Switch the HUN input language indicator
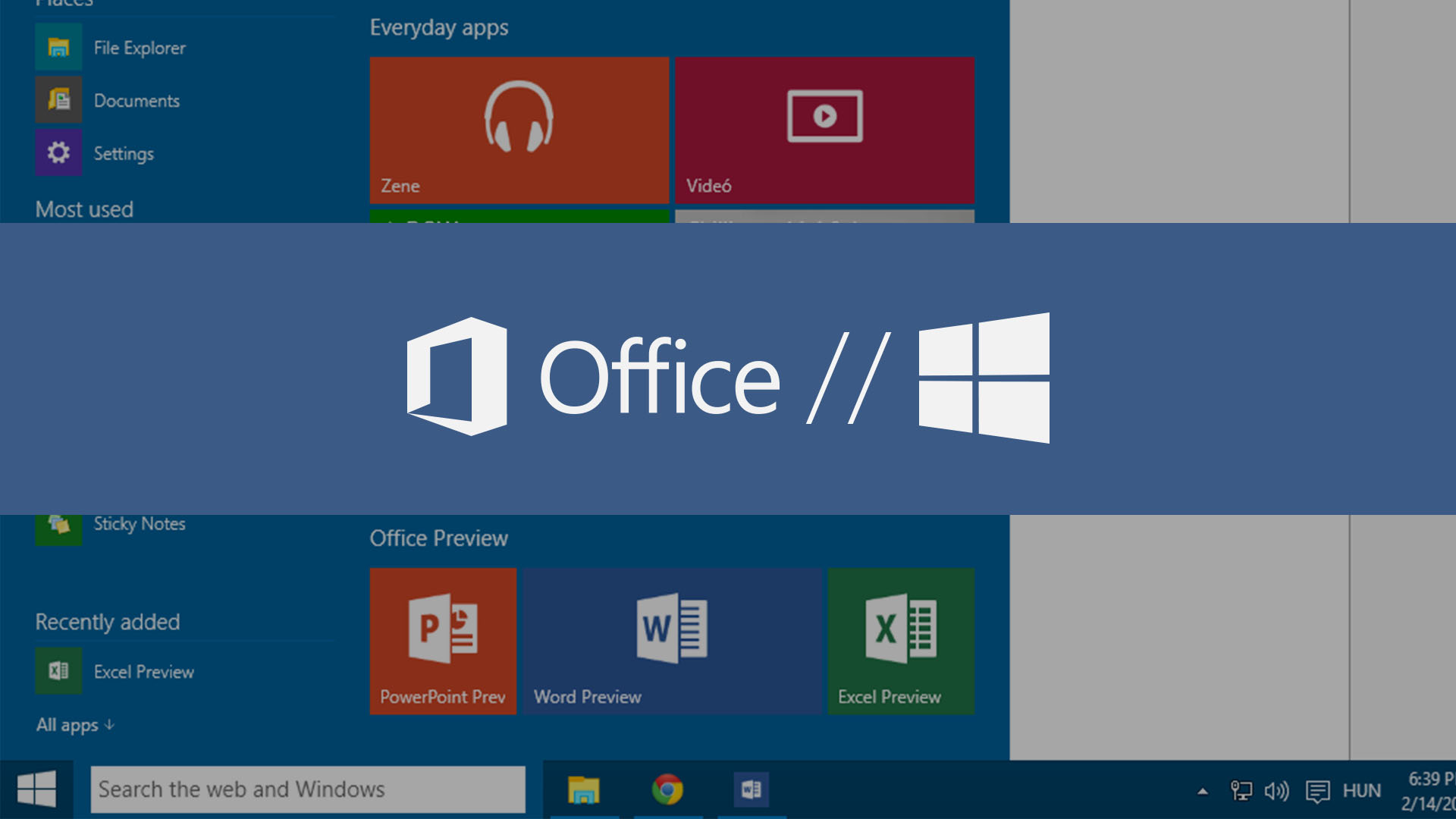The image size is (1456, 819). click(1362, 791)
